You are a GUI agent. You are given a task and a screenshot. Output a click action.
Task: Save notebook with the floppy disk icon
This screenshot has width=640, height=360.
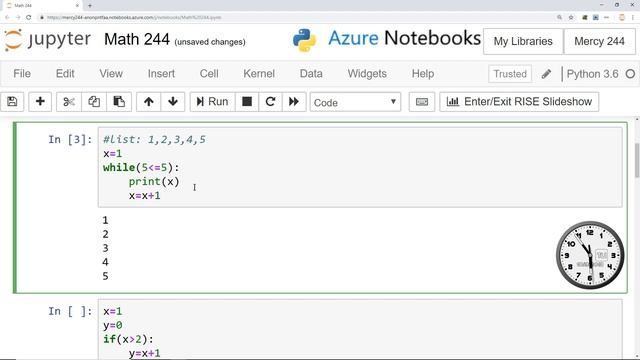tap(12, 102)
